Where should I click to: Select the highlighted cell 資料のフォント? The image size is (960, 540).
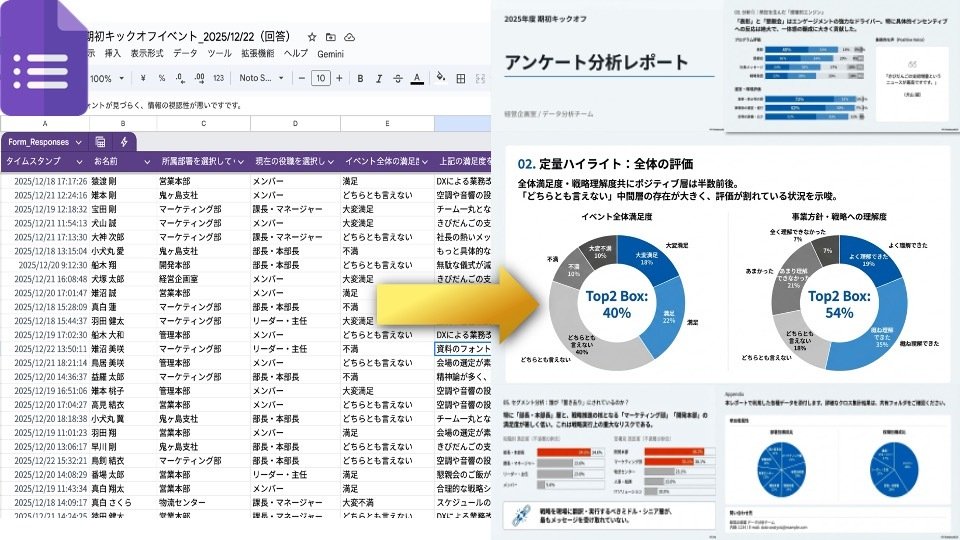(463, 349)
